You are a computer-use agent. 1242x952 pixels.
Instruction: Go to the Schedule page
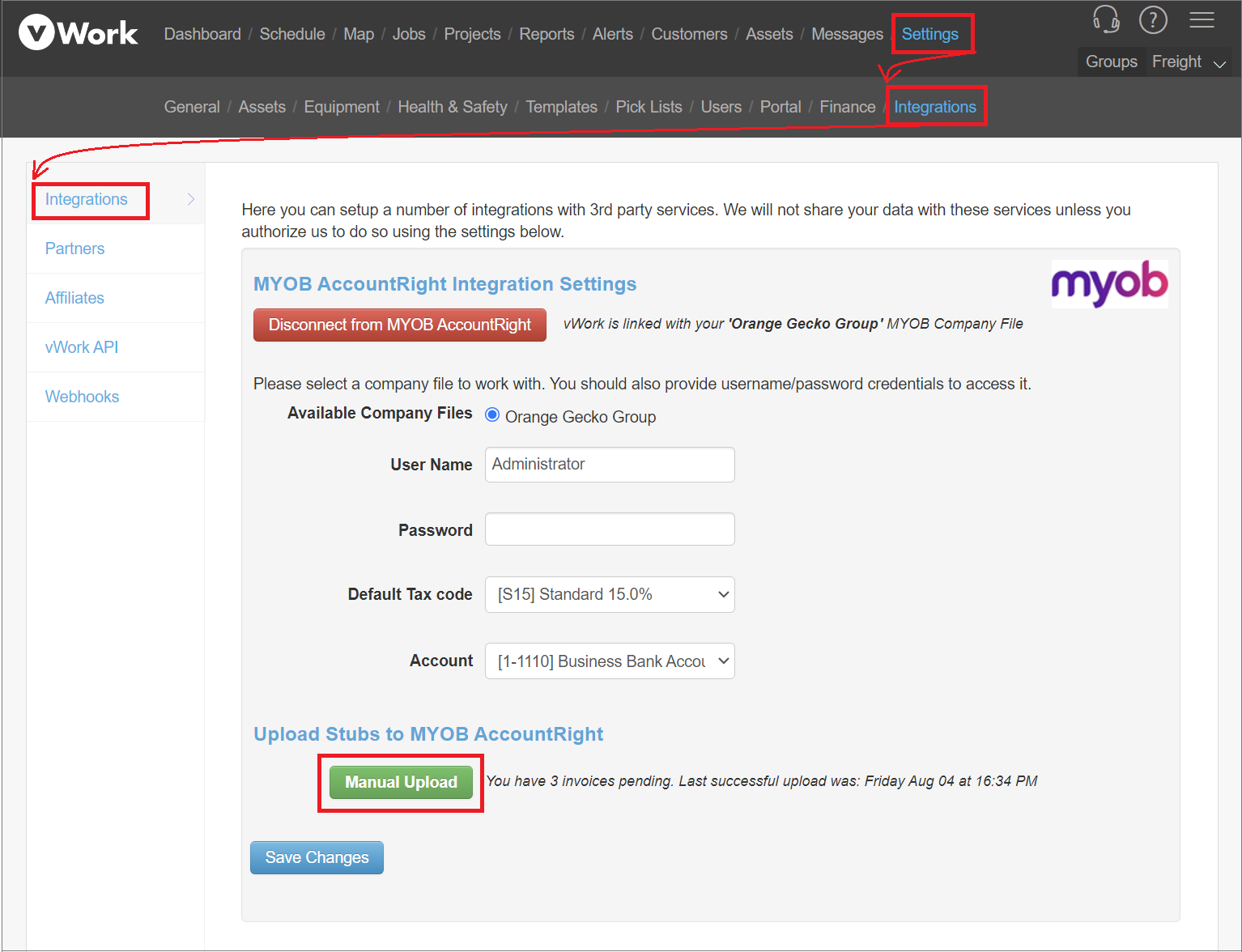pos(292,34)
